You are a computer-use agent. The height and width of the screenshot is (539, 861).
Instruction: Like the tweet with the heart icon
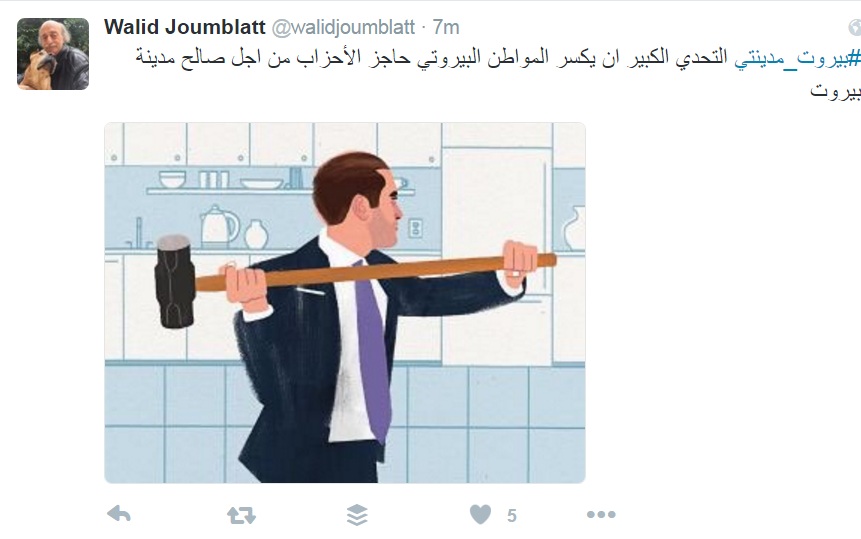[480, 514]
